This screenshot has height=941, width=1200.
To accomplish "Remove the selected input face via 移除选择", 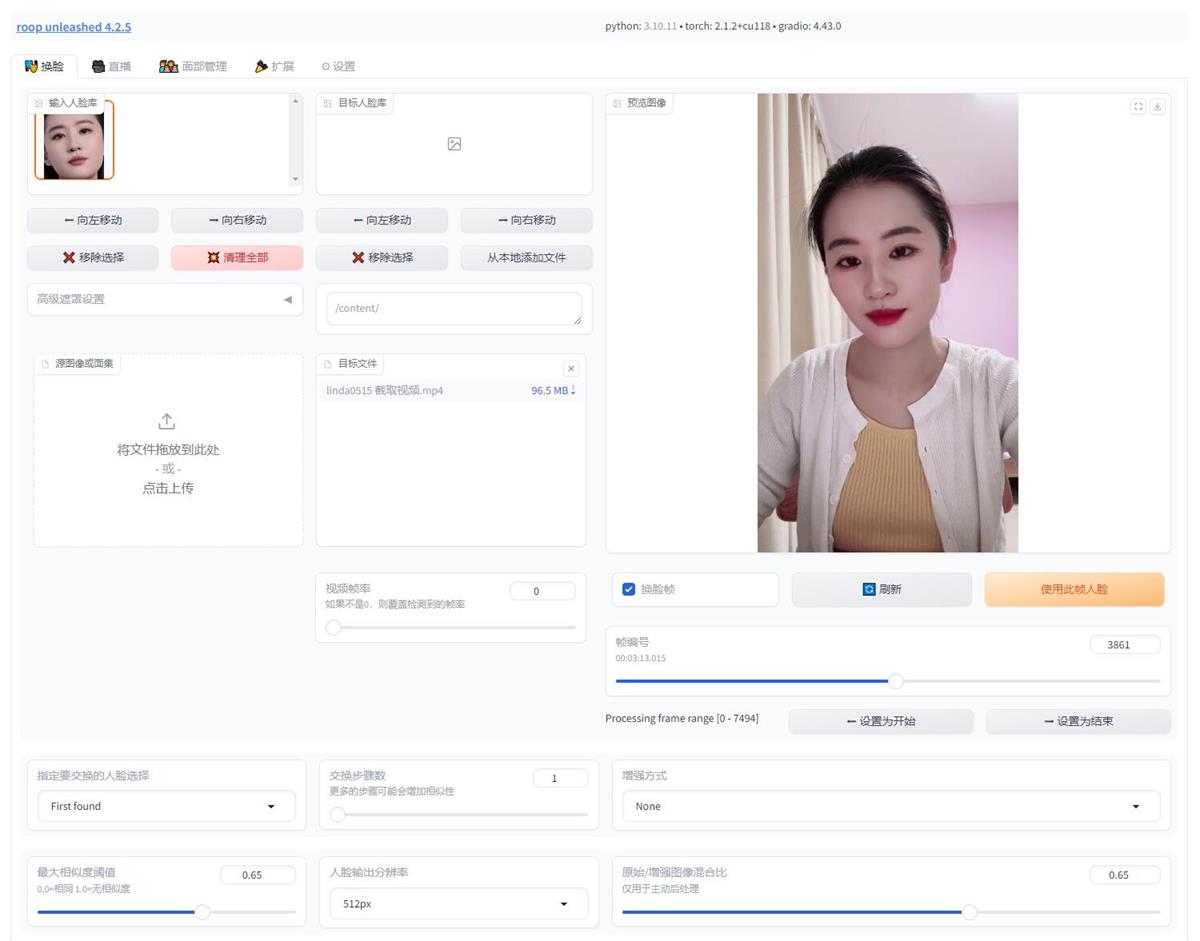I will pyautogui.click(x=92, y=257).
